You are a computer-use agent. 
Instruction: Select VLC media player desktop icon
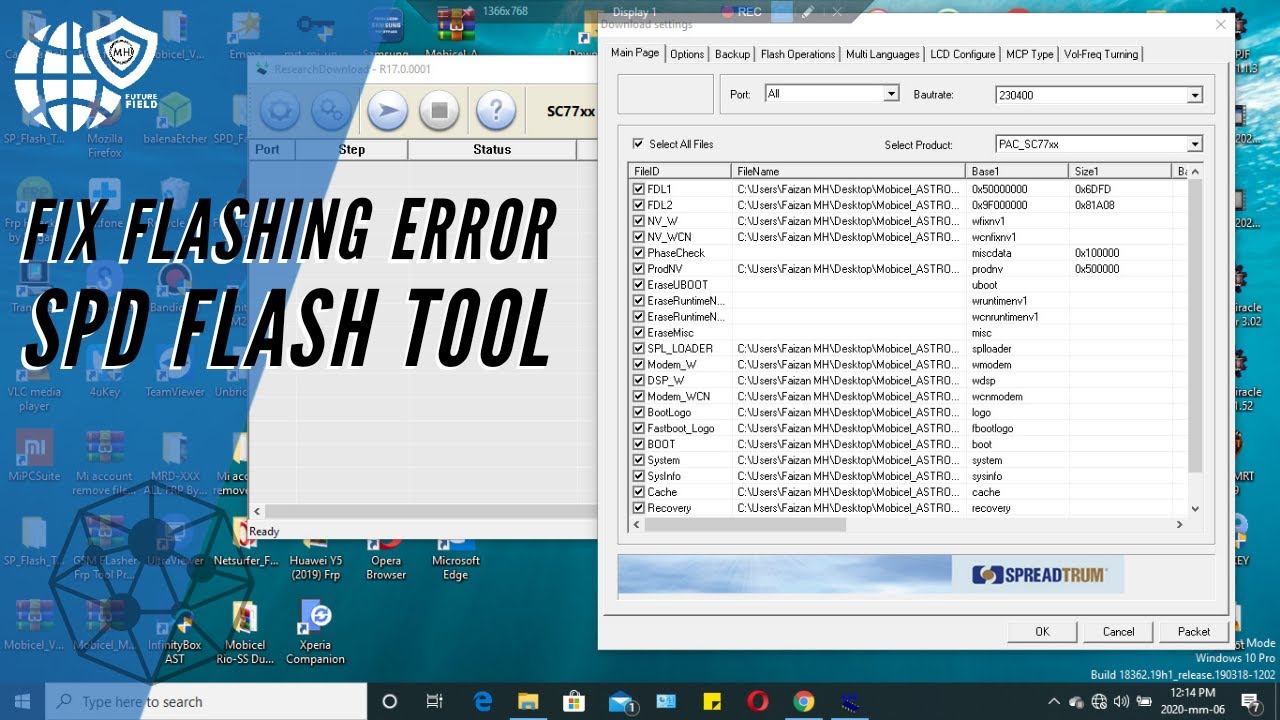tap(34, 378)
